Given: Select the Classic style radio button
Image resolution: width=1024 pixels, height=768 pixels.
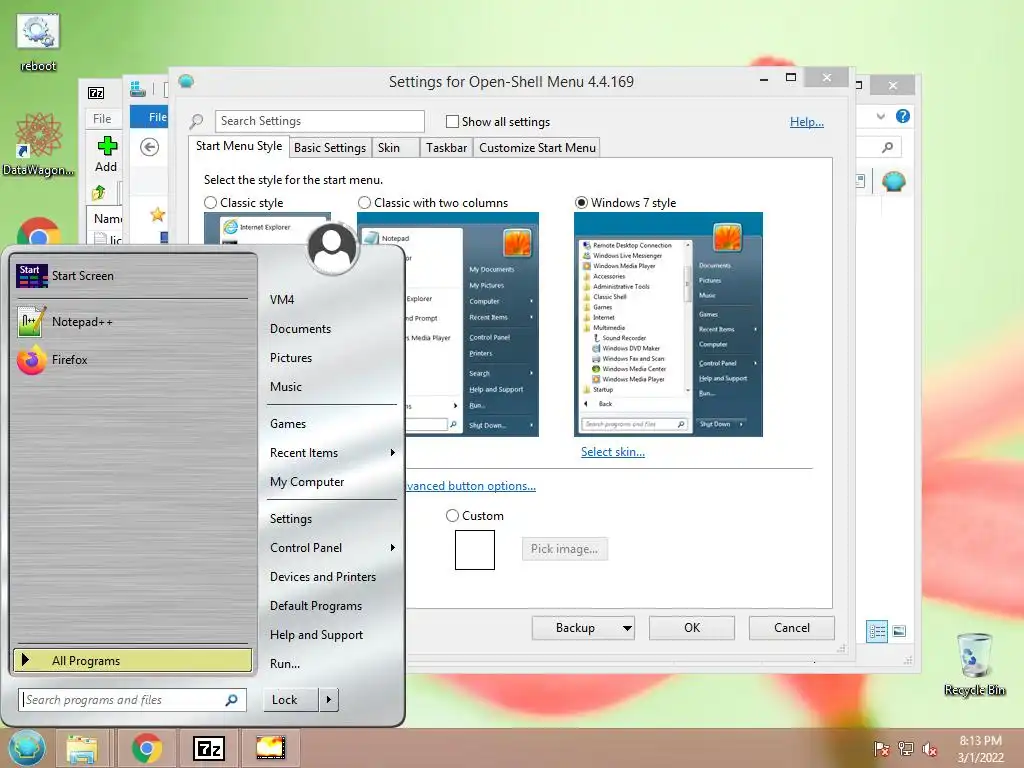Looking at the screenshot, I should click(x=210, y=202).
